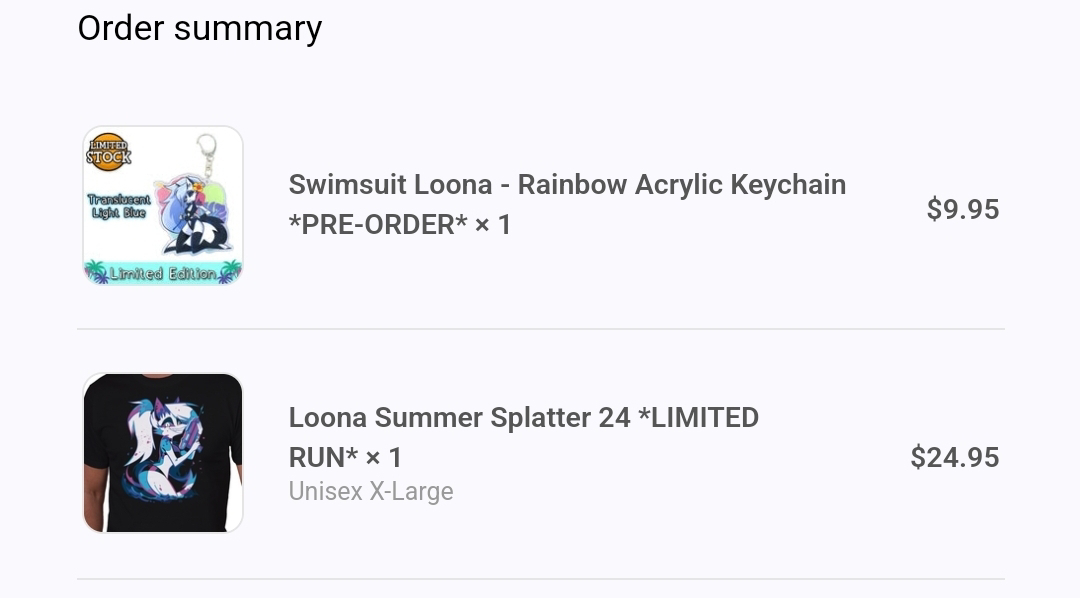Tap the *LIMITED text in the t-shirt title
The image size is (1080, 598).
pyautogui.click(x=704, y=417)
